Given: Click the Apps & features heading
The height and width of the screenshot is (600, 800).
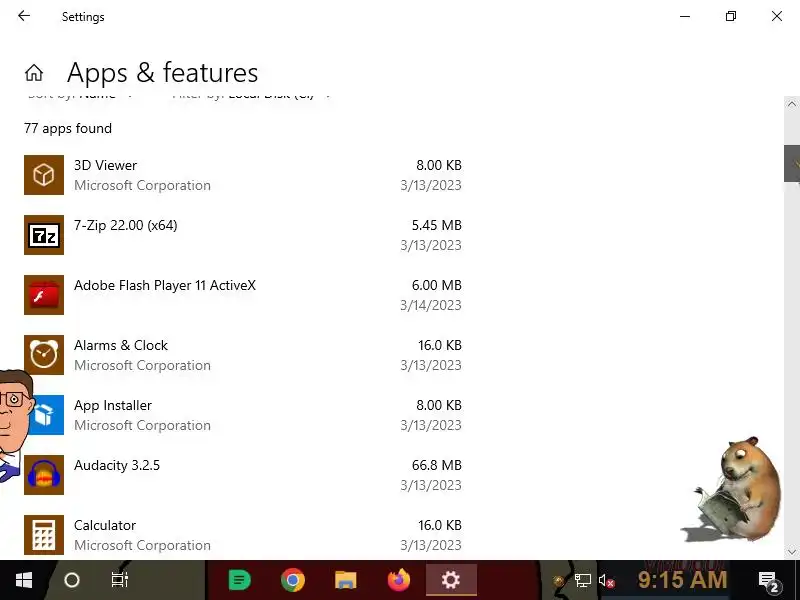Looking at the screenshot, I should tap(162, 72).
